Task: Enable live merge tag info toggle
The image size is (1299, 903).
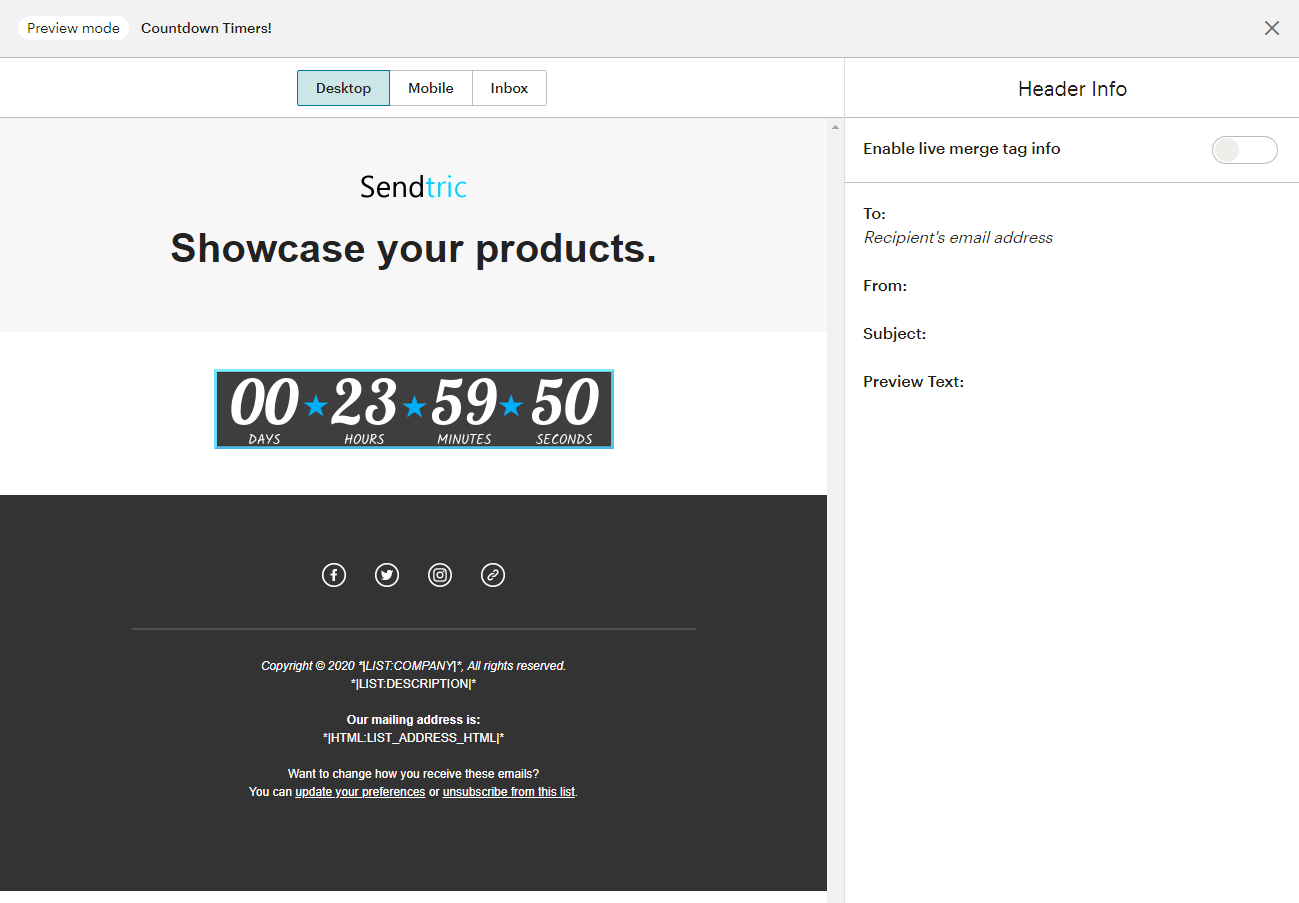Action: tap(1244, 150)
